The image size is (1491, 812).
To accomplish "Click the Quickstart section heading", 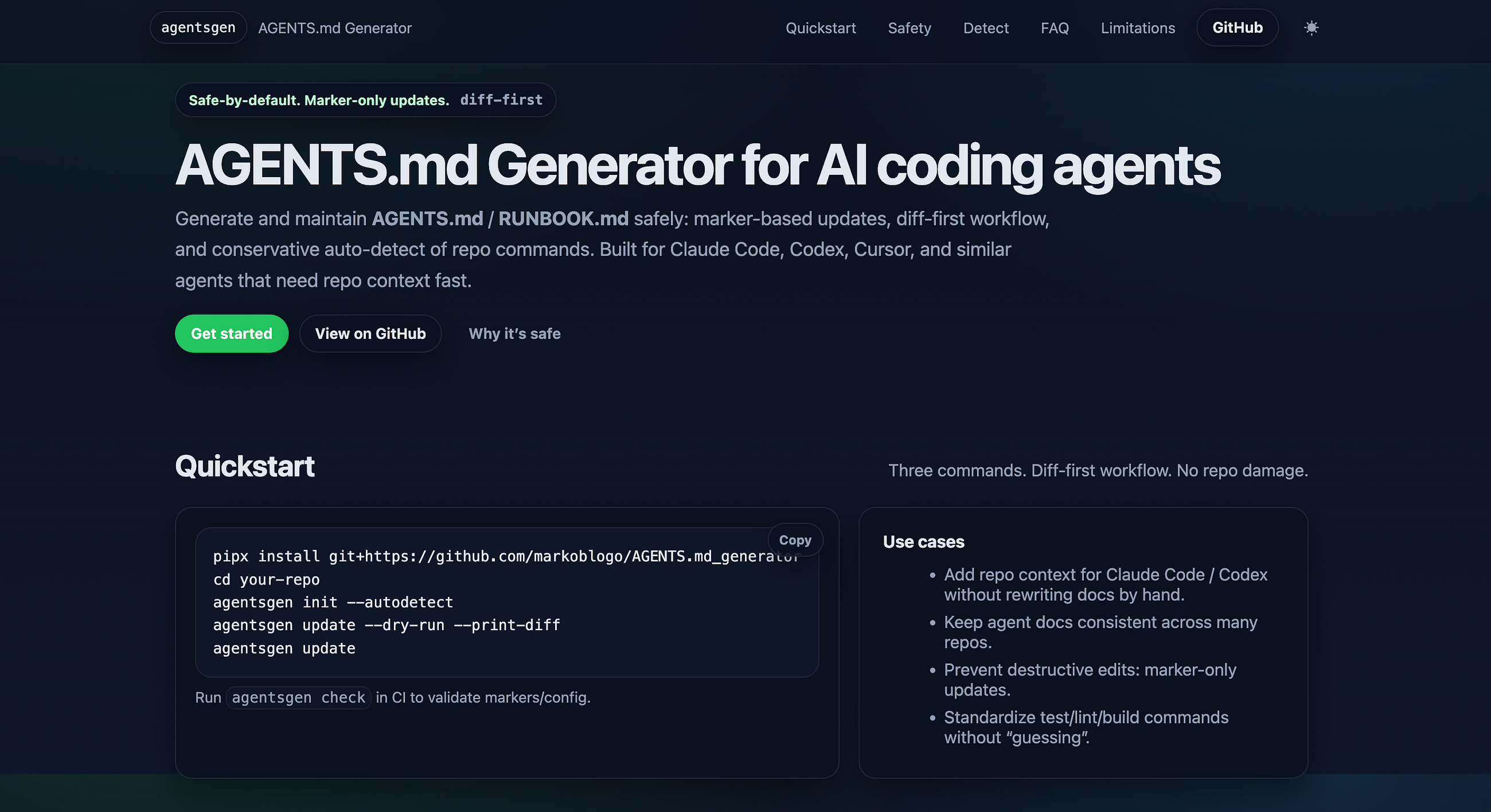I will (x=245, y=466).
